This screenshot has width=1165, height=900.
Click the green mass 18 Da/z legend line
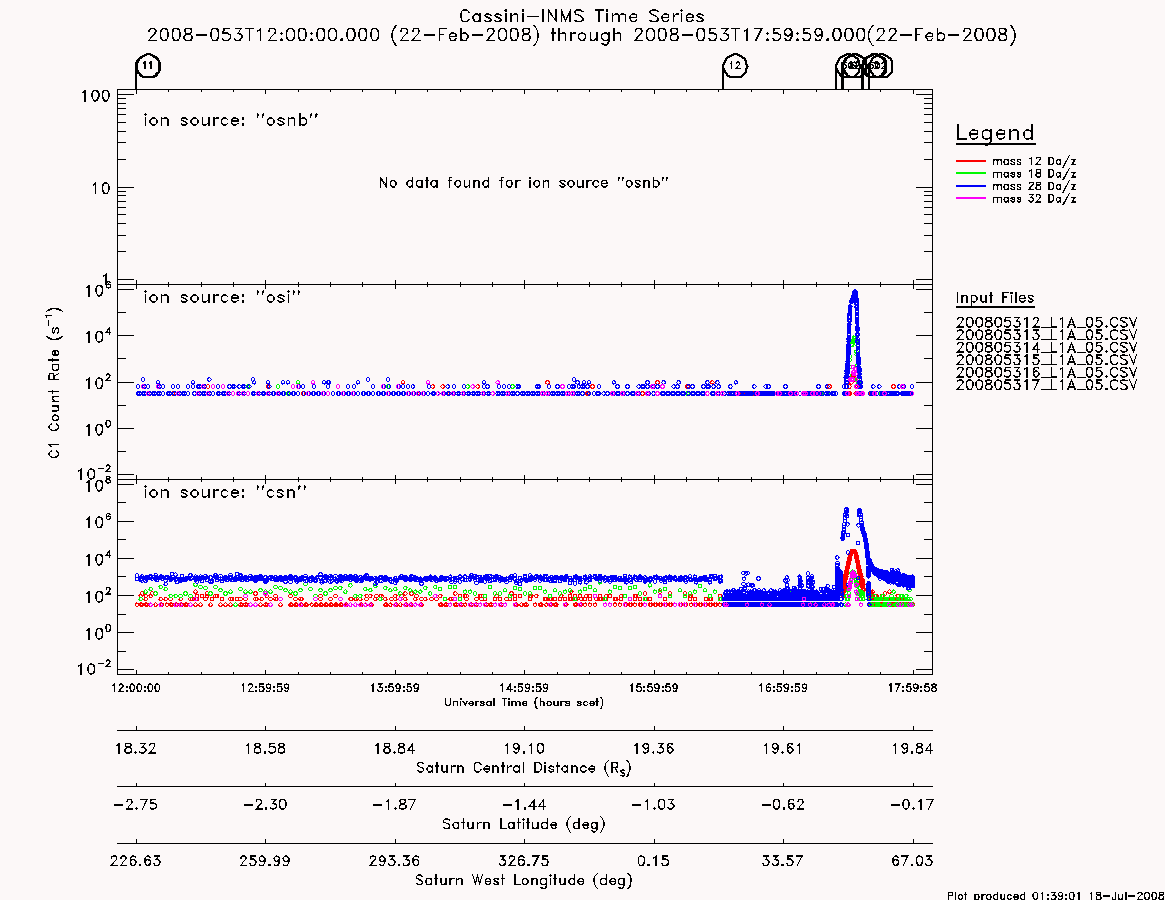pos(970,174)
